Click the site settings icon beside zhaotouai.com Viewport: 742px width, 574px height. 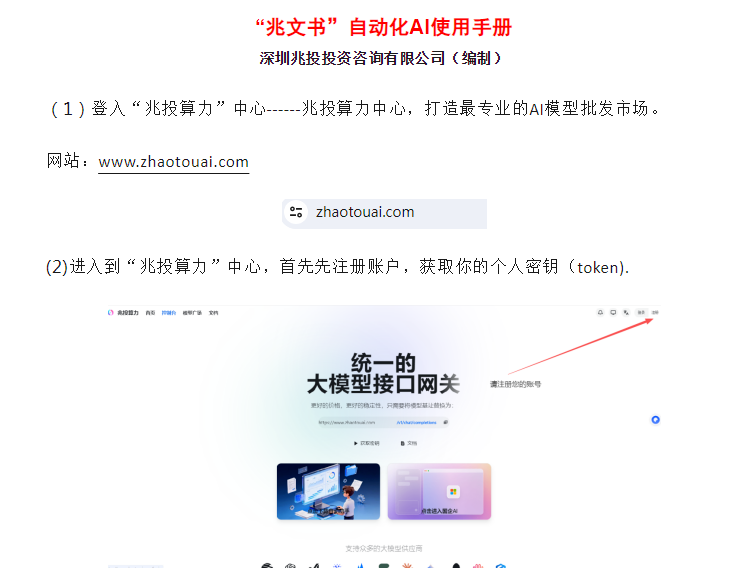(296, 212)
